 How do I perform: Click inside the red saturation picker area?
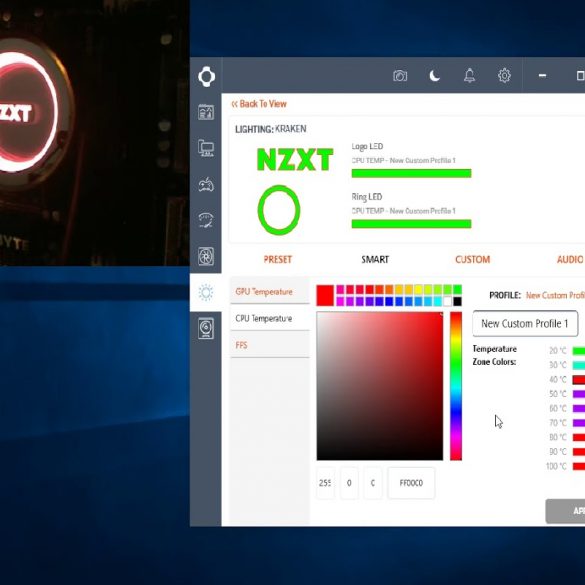[x=380, y=386]
